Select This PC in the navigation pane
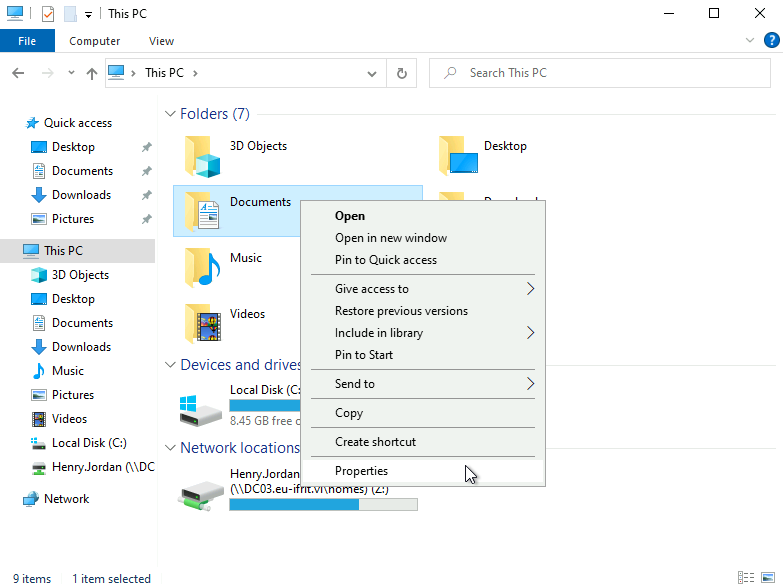This screenshot has width=783, height=588. (x=77, y=251)
